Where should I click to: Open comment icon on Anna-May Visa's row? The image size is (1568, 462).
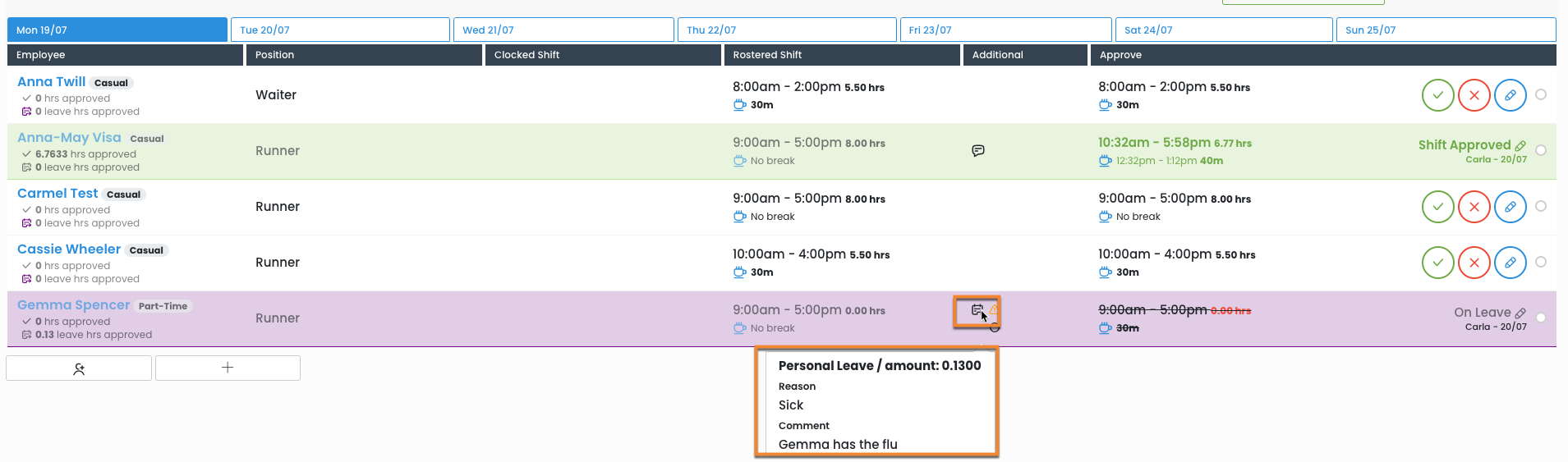[x=977, y=151]
